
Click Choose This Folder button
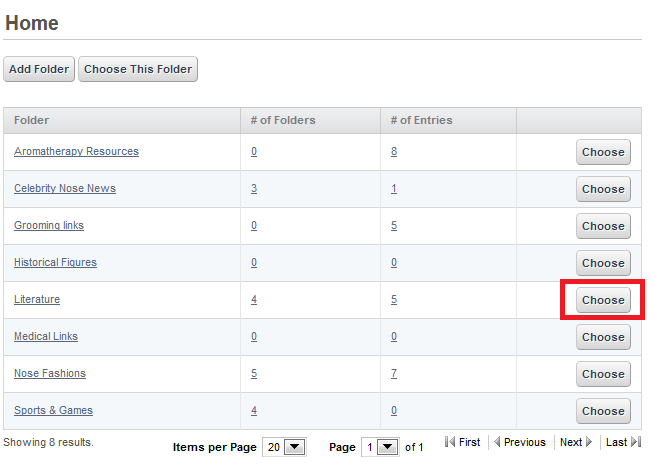tap(138, 69)
